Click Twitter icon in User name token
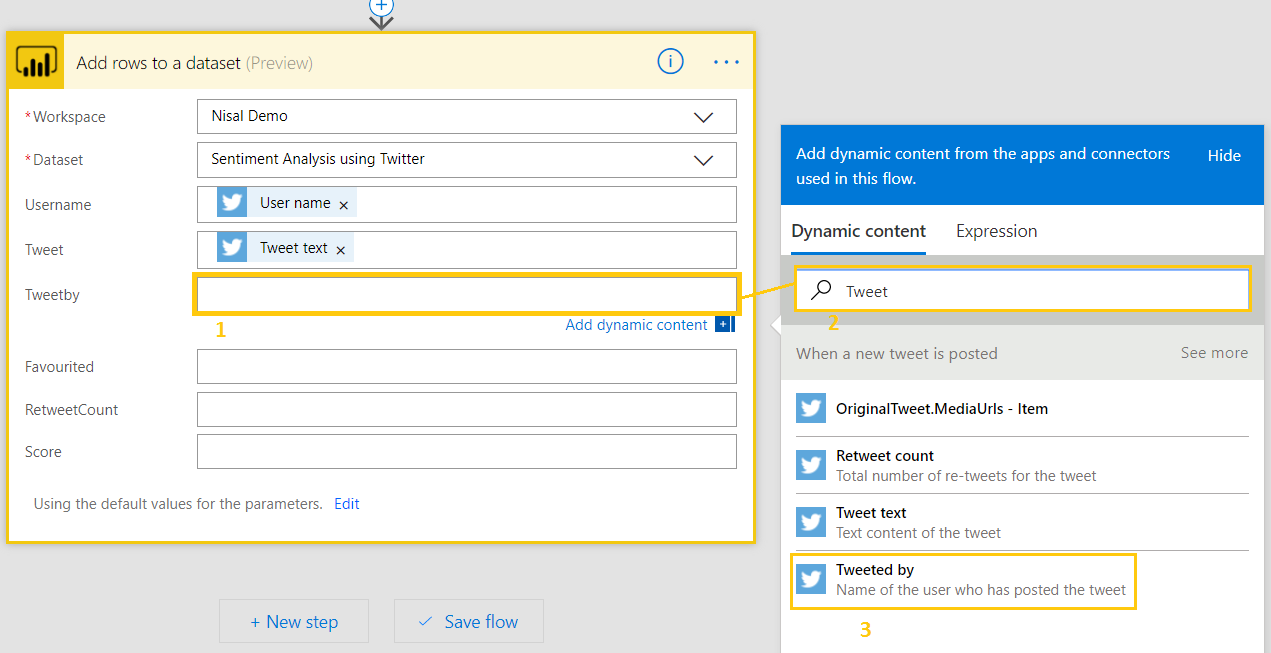Screen dimensions: 1271x653 (232, 203)
